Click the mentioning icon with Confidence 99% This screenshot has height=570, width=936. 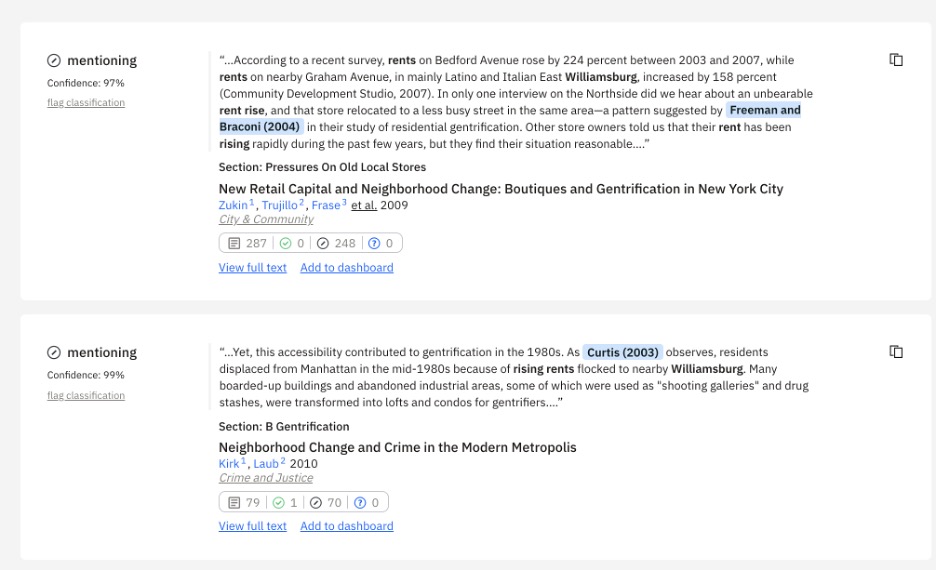[x=54, y=352]
